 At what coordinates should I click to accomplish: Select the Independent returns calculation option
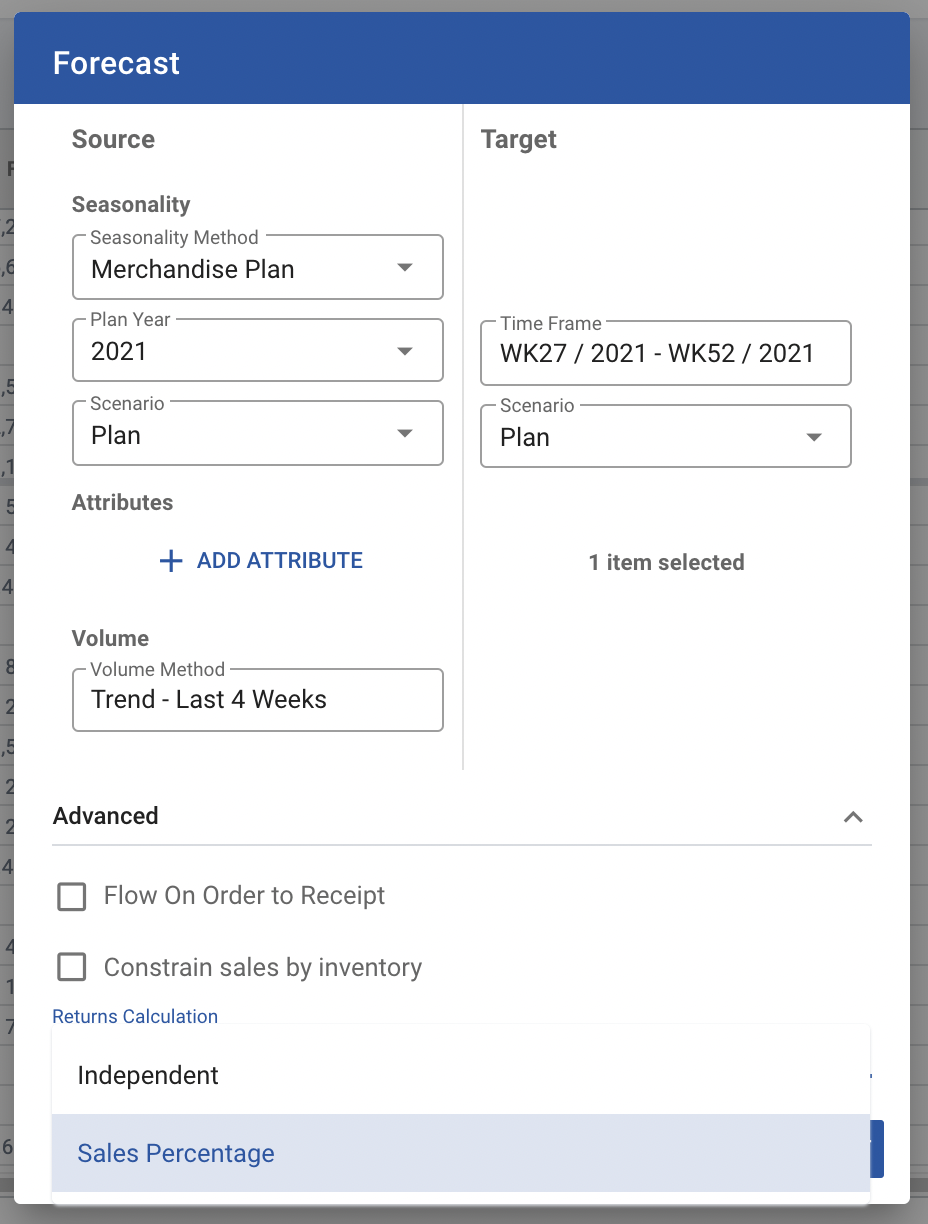[x=148, y=1076]
